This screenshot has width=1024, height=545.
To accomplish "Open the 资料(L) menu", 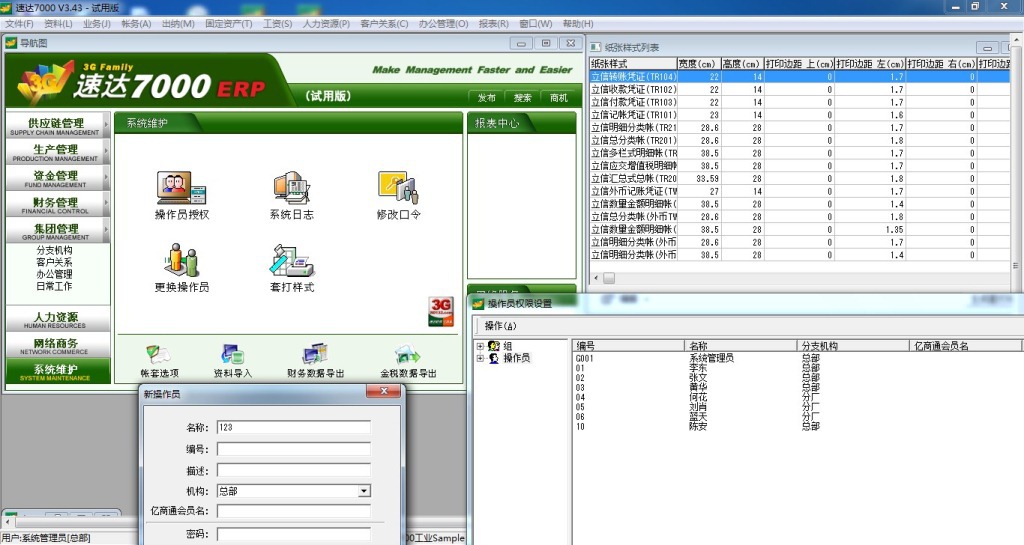I will coord(58,23).
